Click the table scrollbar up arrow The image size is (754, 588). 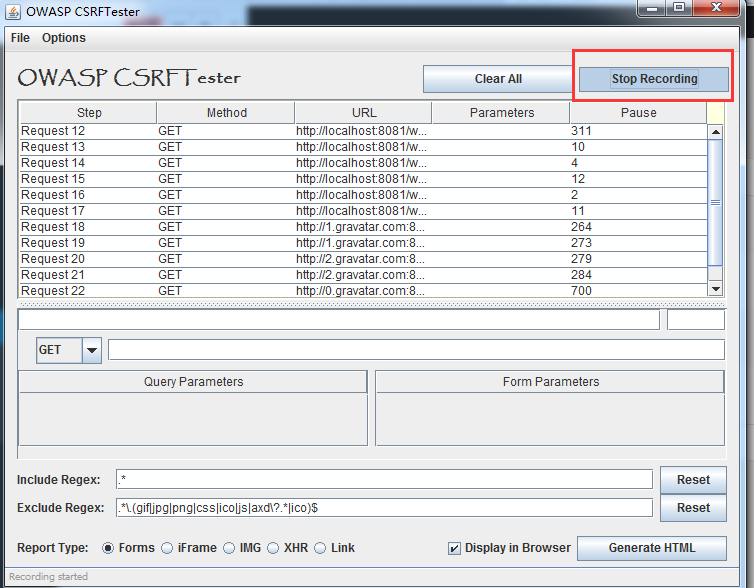coord(716,132)
